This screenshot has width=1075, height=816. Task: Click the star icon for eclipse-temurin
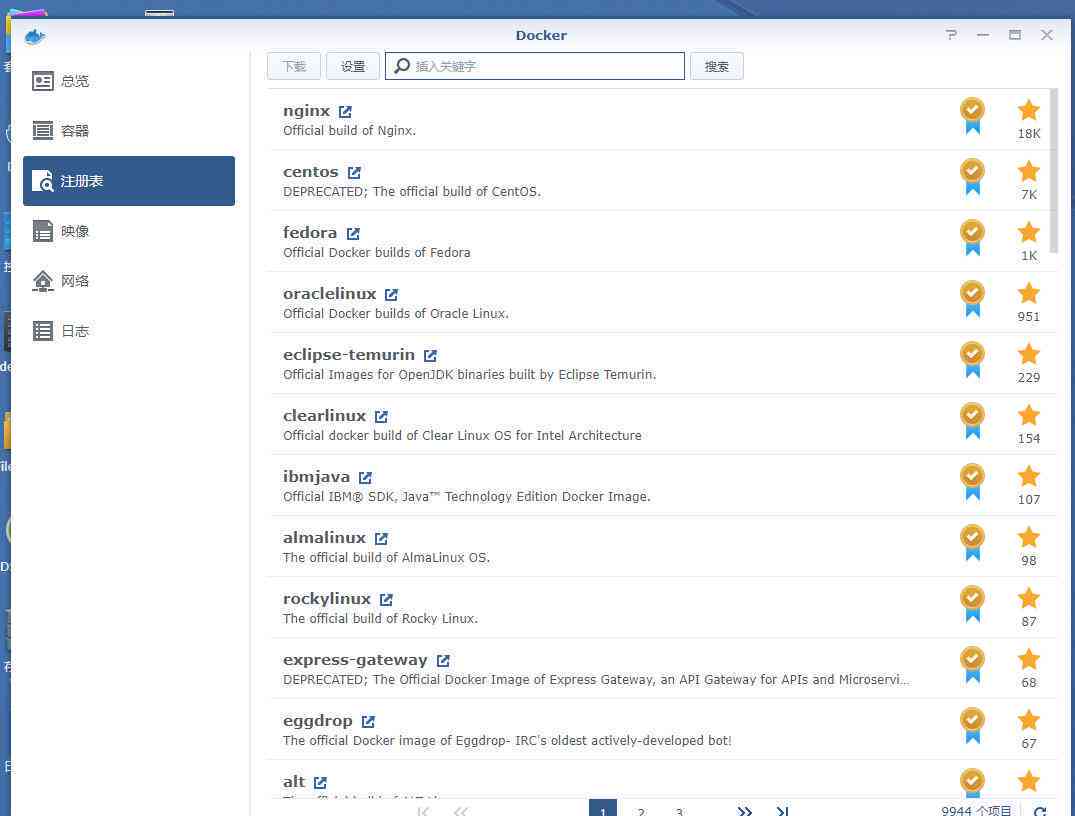1028,354
